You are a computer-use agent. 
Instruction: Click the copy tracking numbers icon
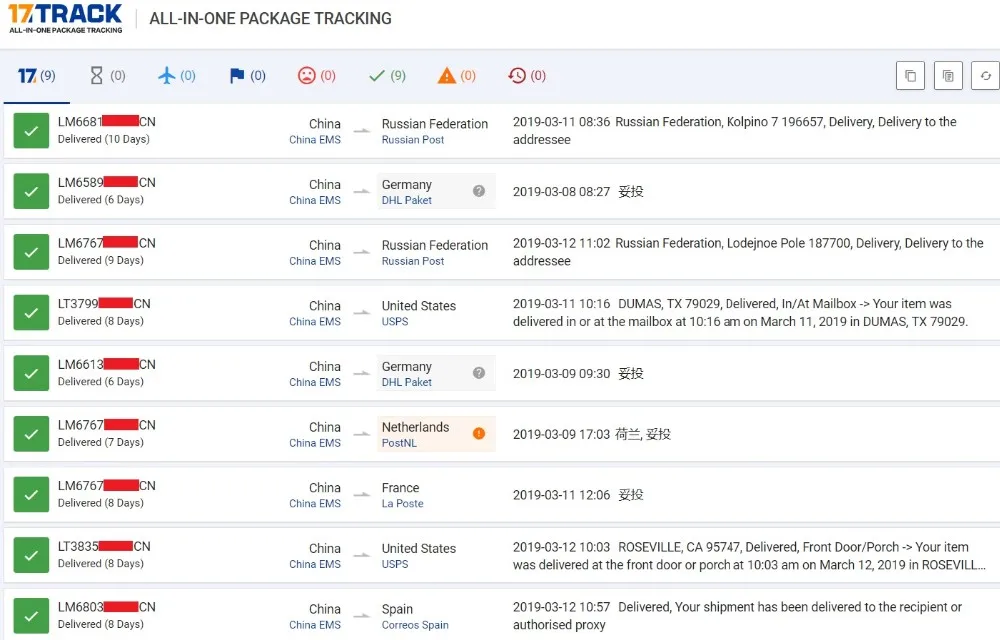click(910, 76)
